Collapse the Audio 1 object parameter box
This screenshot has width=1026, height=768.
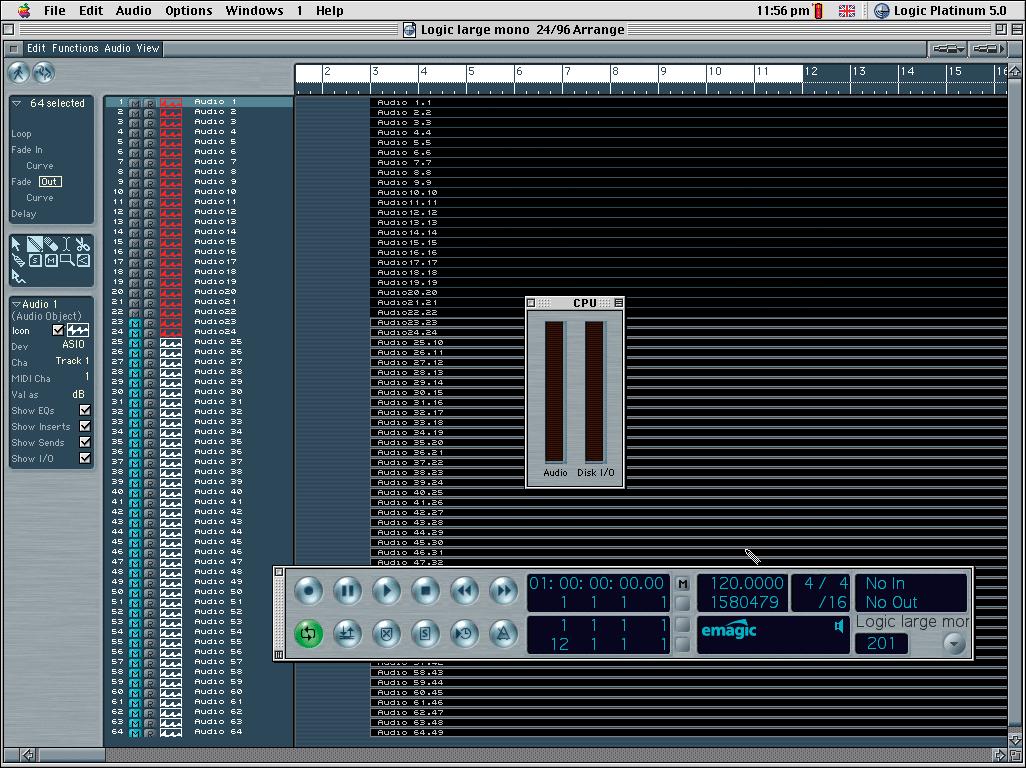(x=16, y=304)
